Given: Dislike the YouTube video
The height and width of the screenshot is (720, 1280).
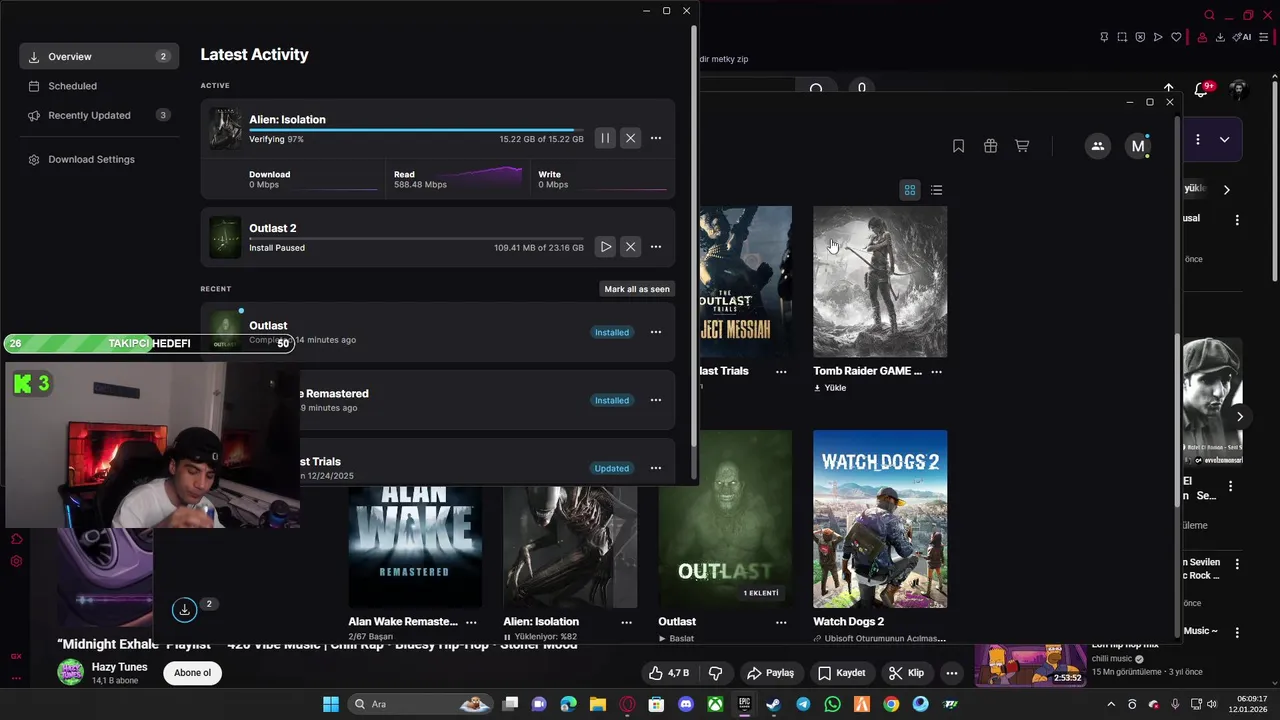Looking at the screenshot, I should tap(715, 673).
